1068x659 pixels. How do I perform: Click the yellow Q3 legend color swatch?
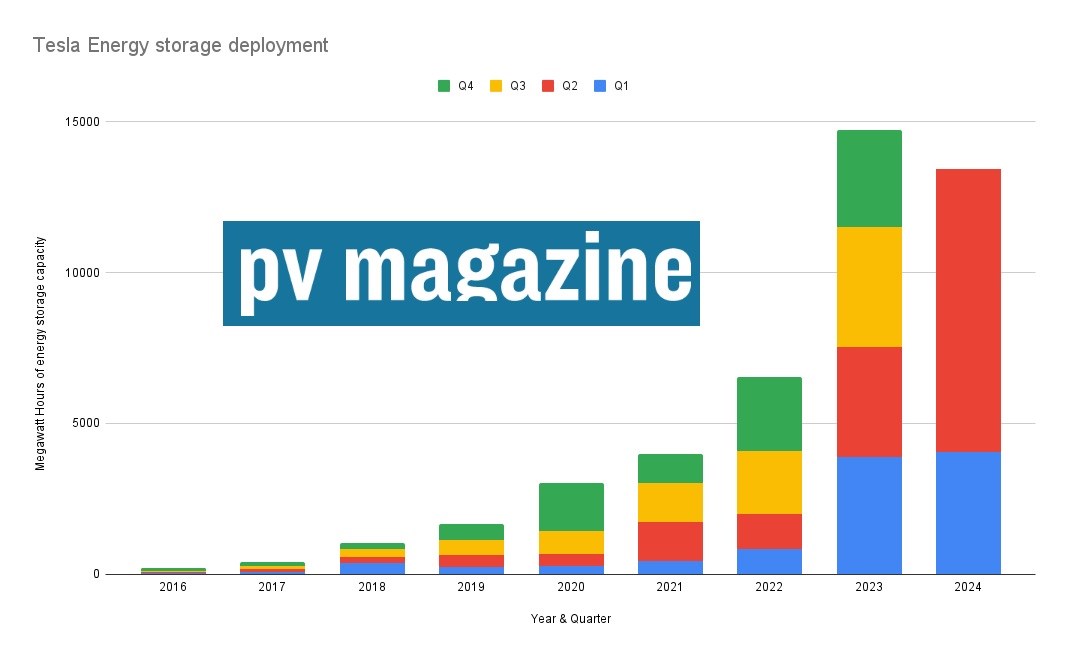coord(496,86)
